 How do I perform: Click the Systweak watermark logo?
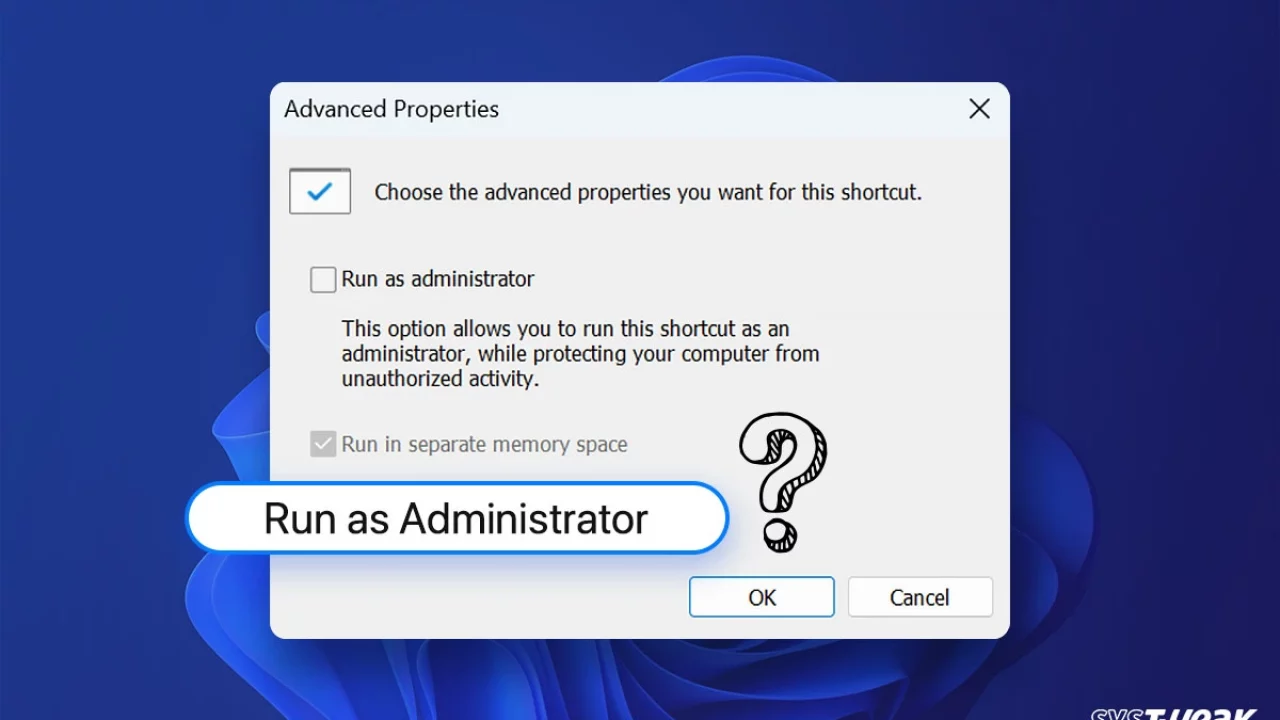click(1173, 711)
